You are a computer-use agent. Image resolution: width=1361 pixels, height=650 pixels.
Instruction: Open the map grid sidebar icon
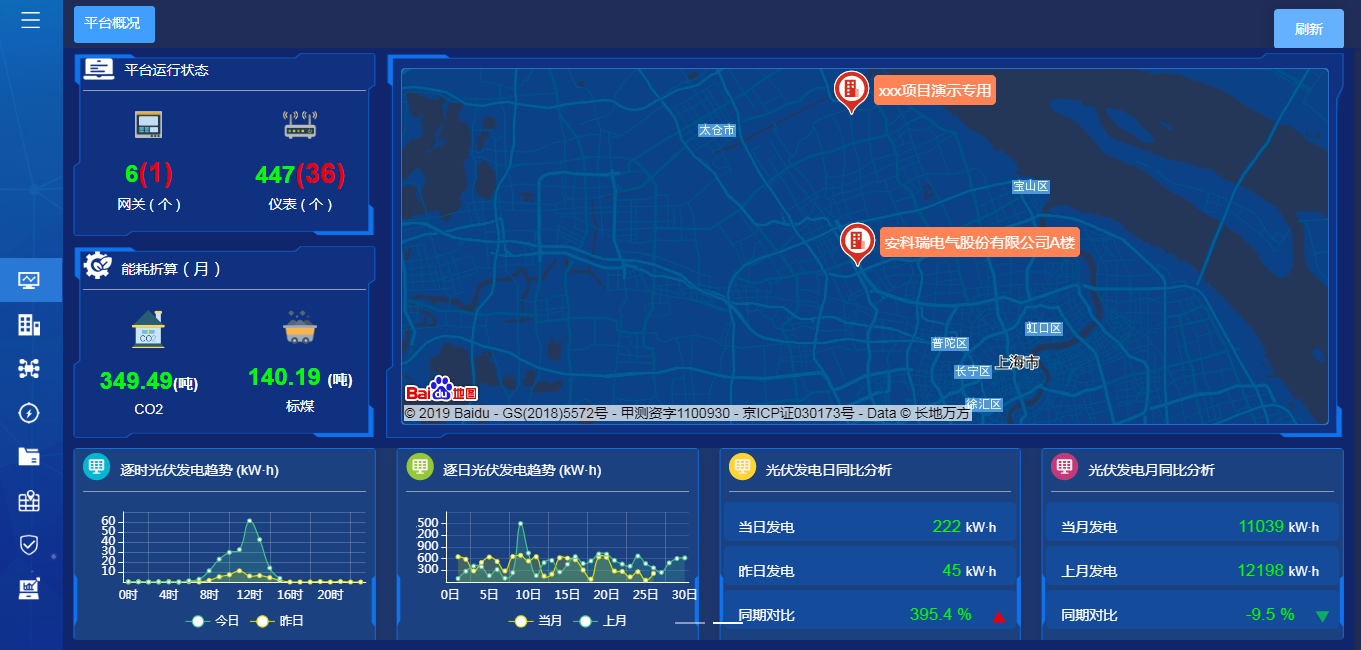point(29,501)
